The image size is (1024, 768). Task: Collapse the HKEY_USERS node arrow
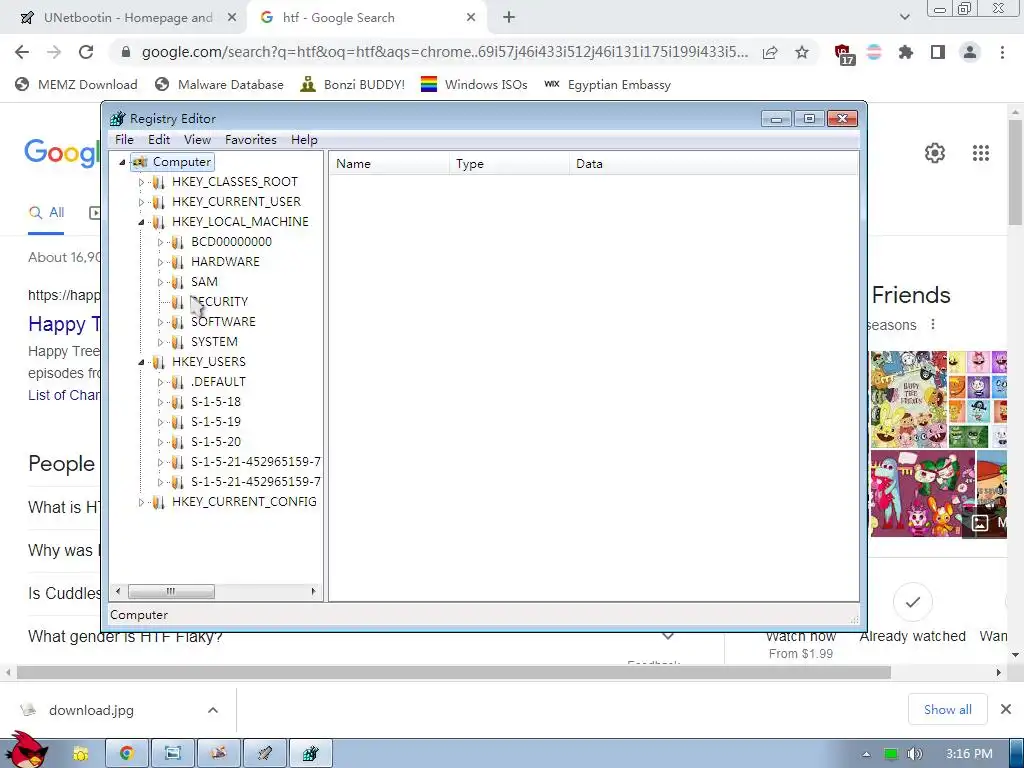pos(141,362)
